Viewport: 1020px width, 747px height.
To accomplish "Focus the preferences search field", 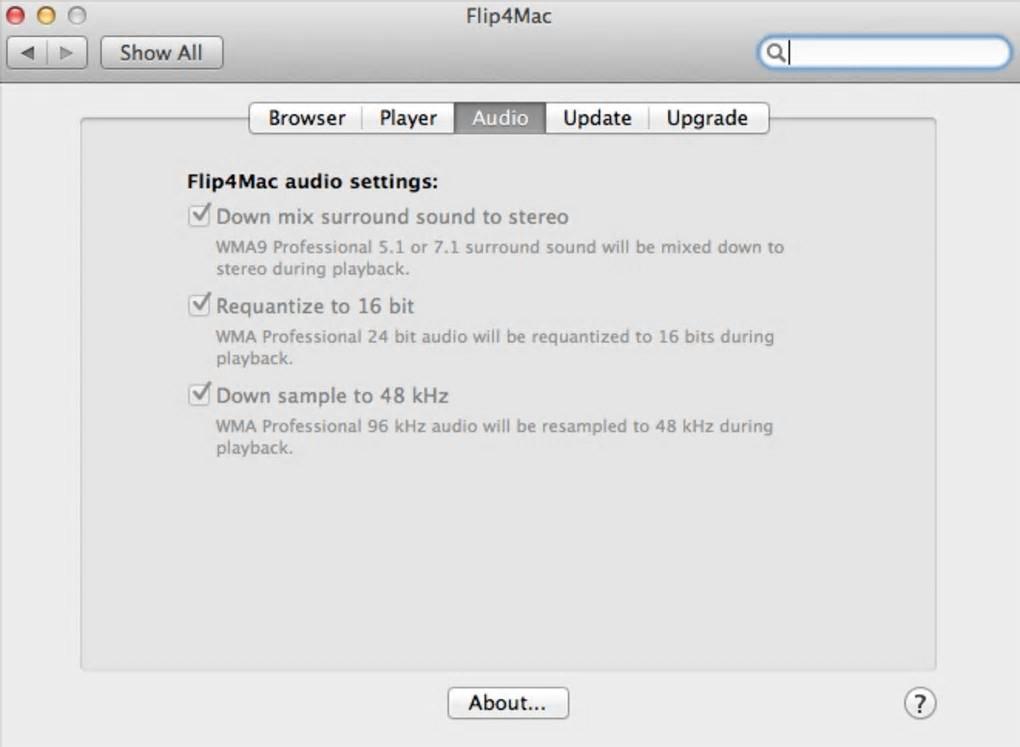I will point(895,53).
